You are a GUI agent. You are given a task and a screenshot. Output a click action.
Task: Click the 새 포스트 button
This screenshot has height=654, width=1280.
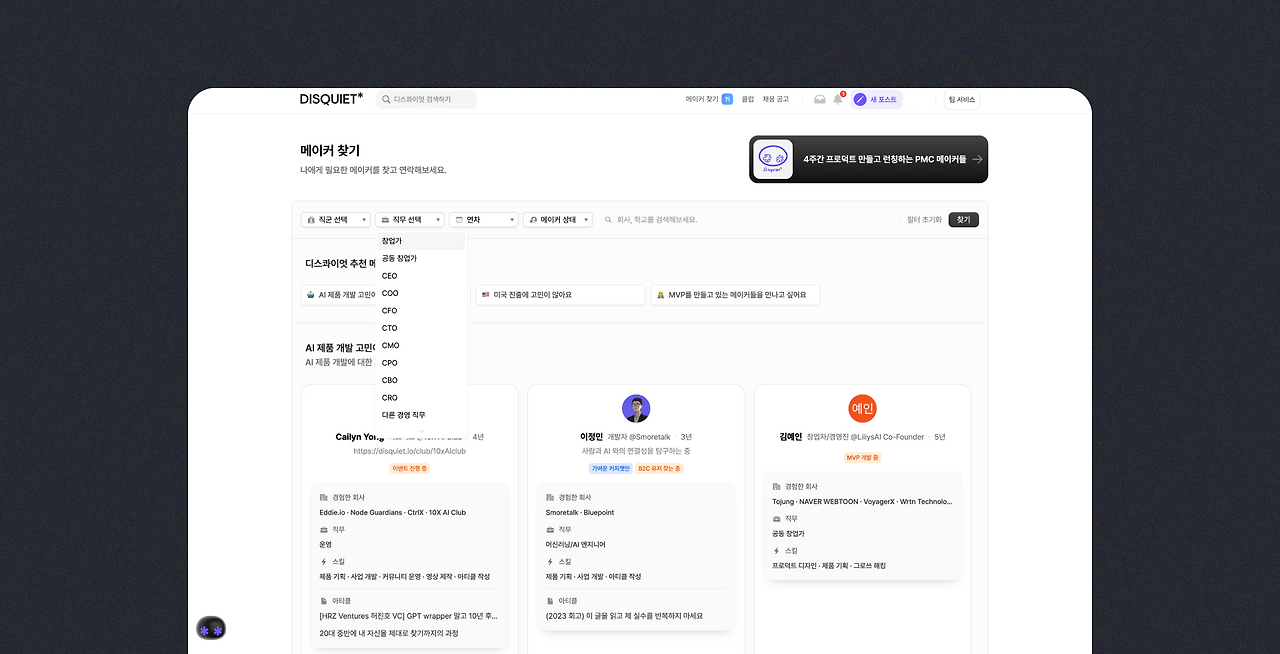pyautogui.click(x=877, y=100)
